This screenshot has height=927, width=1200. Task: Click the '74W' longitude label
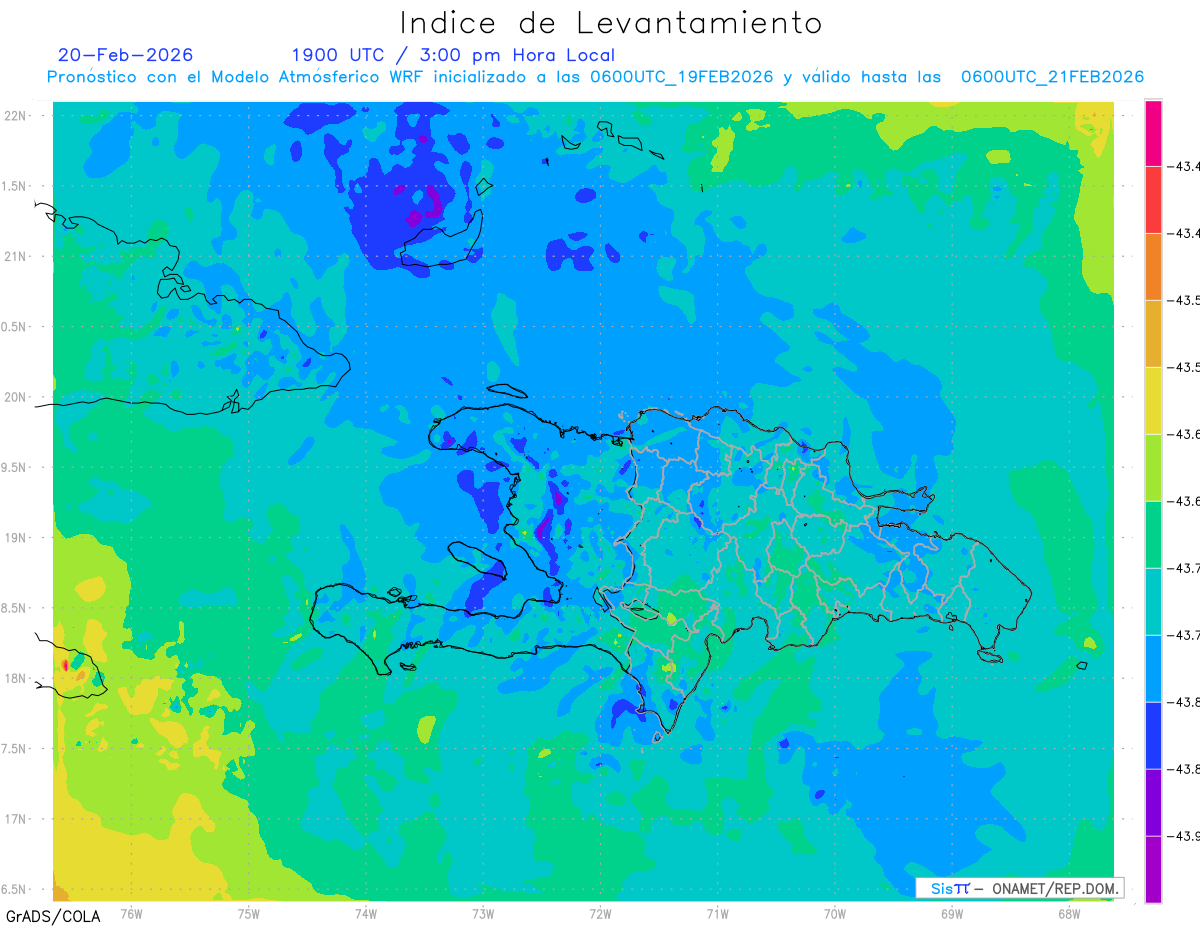pos(365,913)
